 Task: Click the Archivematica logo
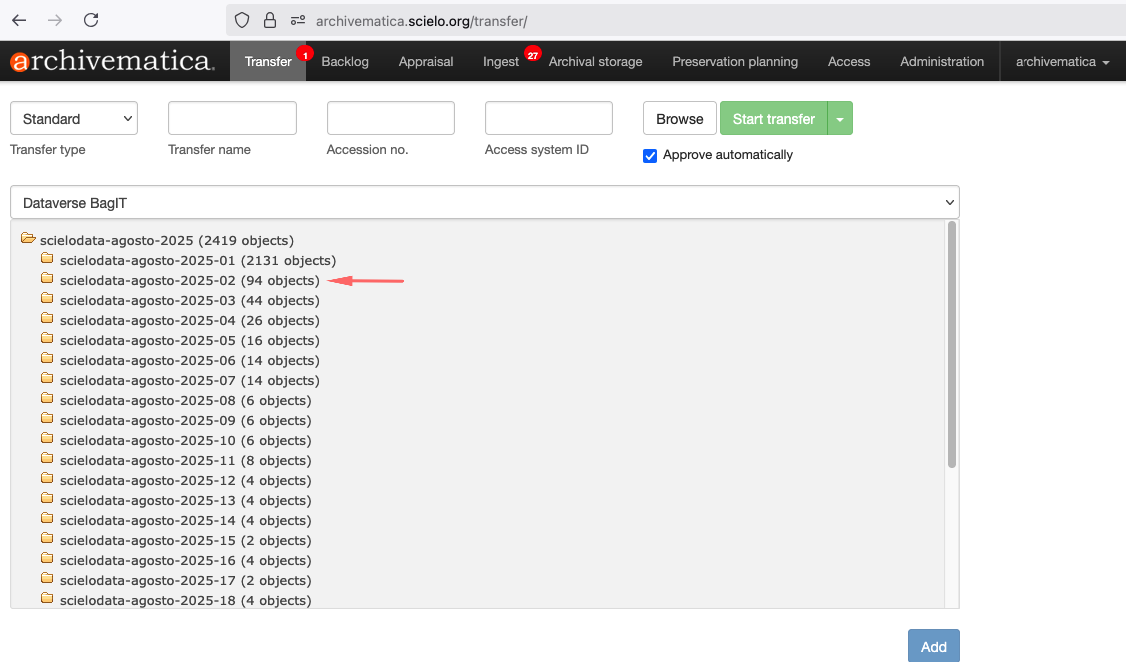(x=112, y=61)
